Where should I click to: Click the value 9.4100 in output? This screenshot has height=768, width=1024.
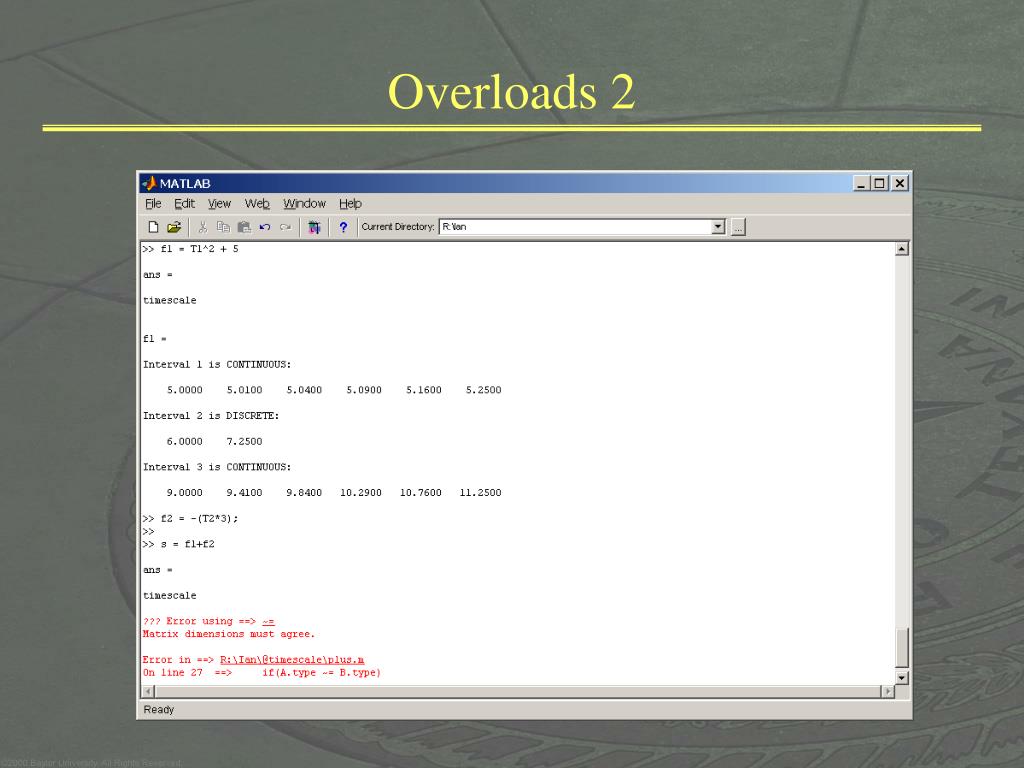[244, 492]
